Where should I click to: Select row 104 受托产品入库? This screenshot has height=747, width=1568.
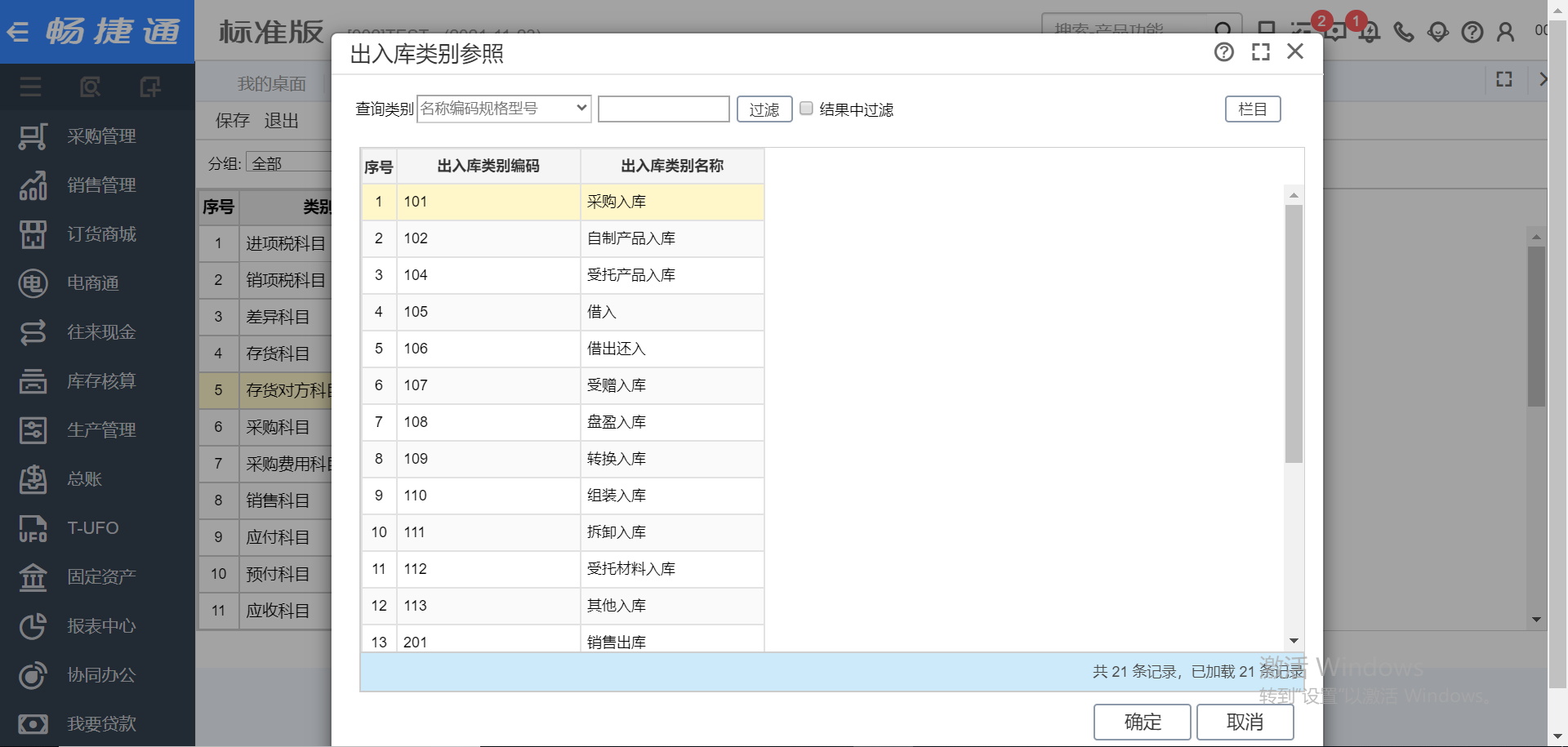[x=563, y=275]
